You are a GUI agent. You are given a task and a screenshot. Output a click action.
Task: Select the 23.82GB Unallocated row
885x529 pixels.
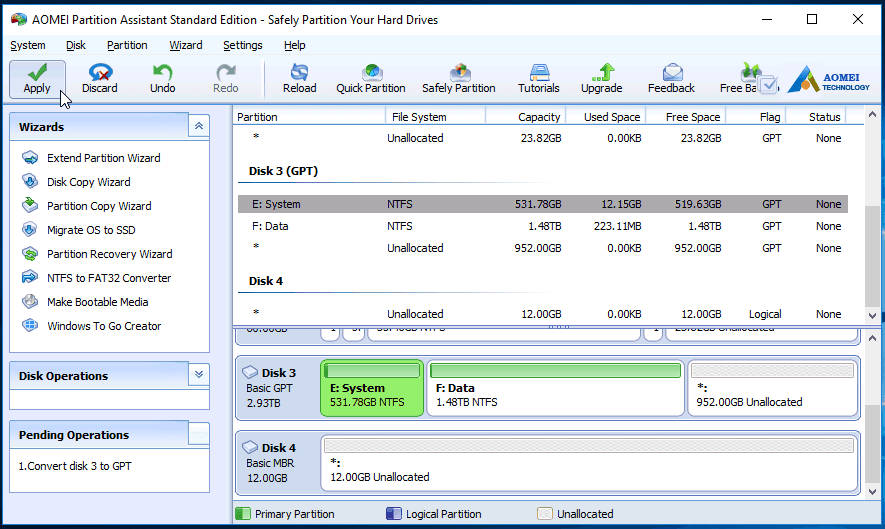[543, 138]
